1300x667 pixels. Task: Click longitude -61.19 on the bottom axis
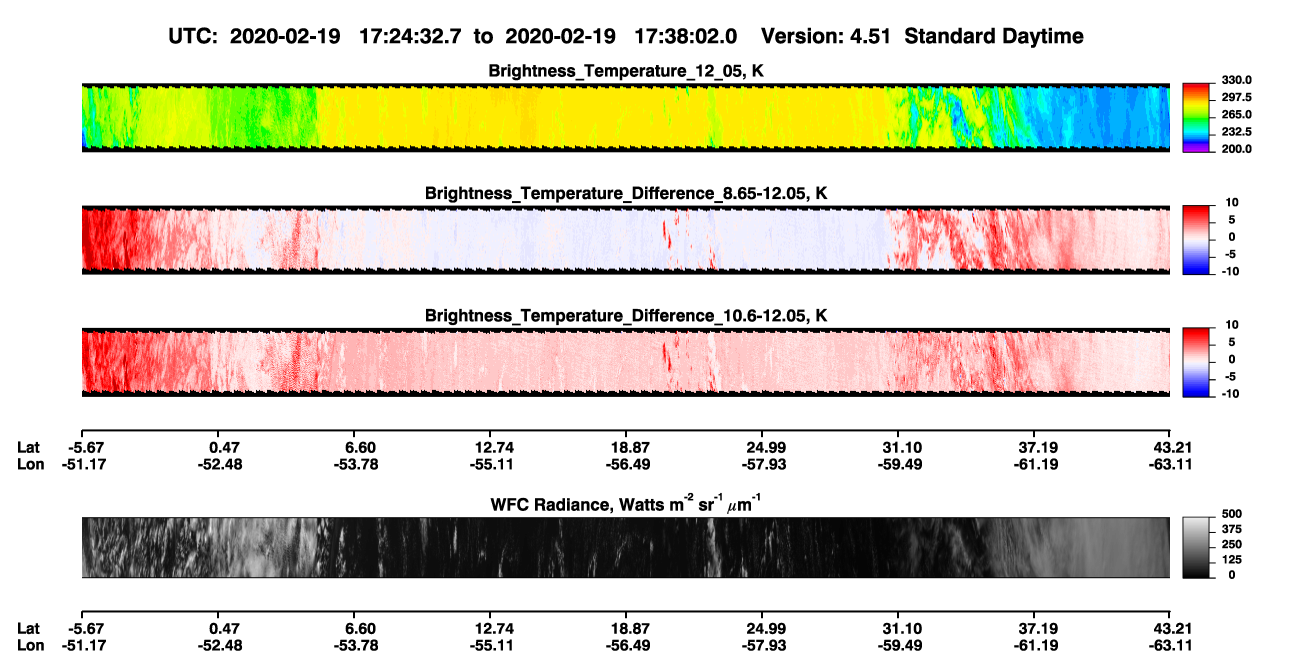coord(1035,645)
